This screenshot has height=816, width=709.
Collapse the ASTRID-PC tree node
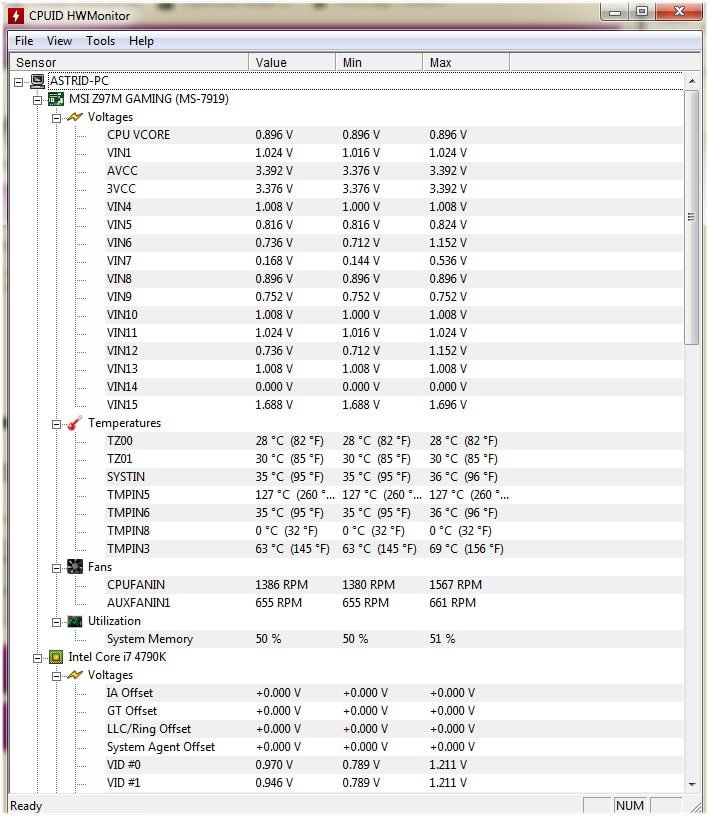[x=19, y=81]
